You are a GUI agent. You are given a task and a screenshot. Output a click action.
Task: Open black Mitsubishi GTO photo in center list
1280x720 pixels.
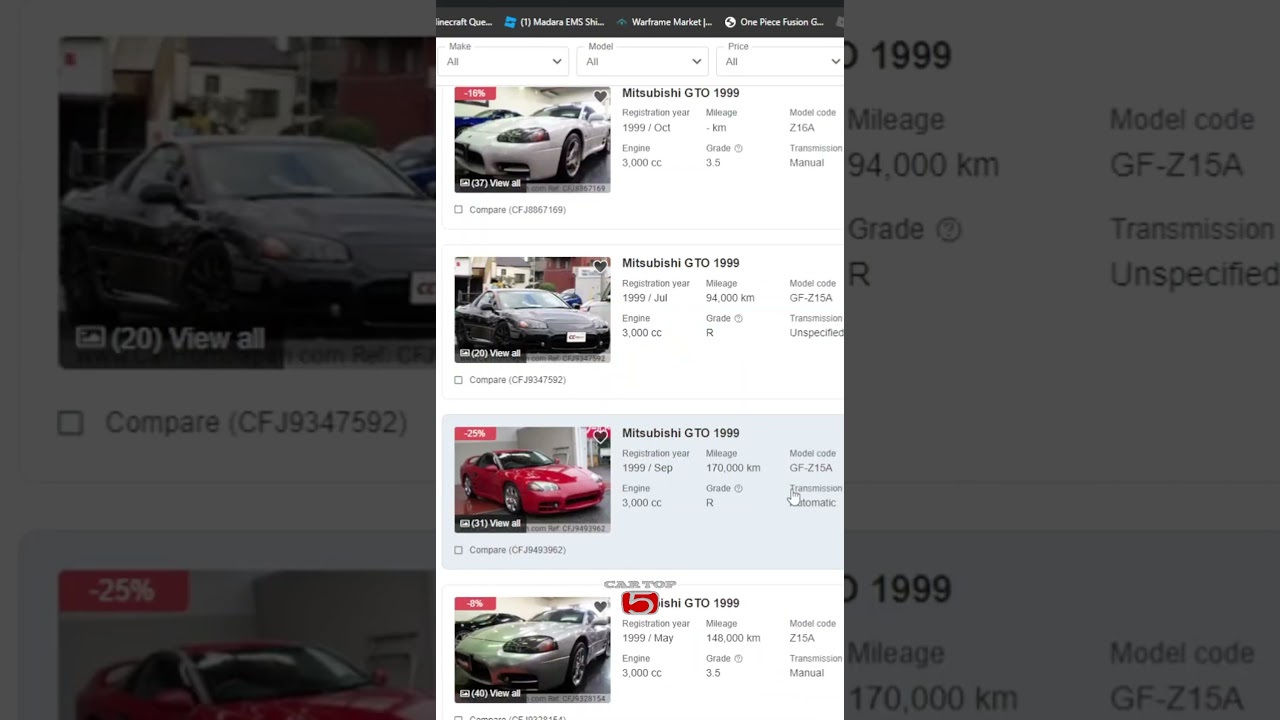tap(532, 309)
